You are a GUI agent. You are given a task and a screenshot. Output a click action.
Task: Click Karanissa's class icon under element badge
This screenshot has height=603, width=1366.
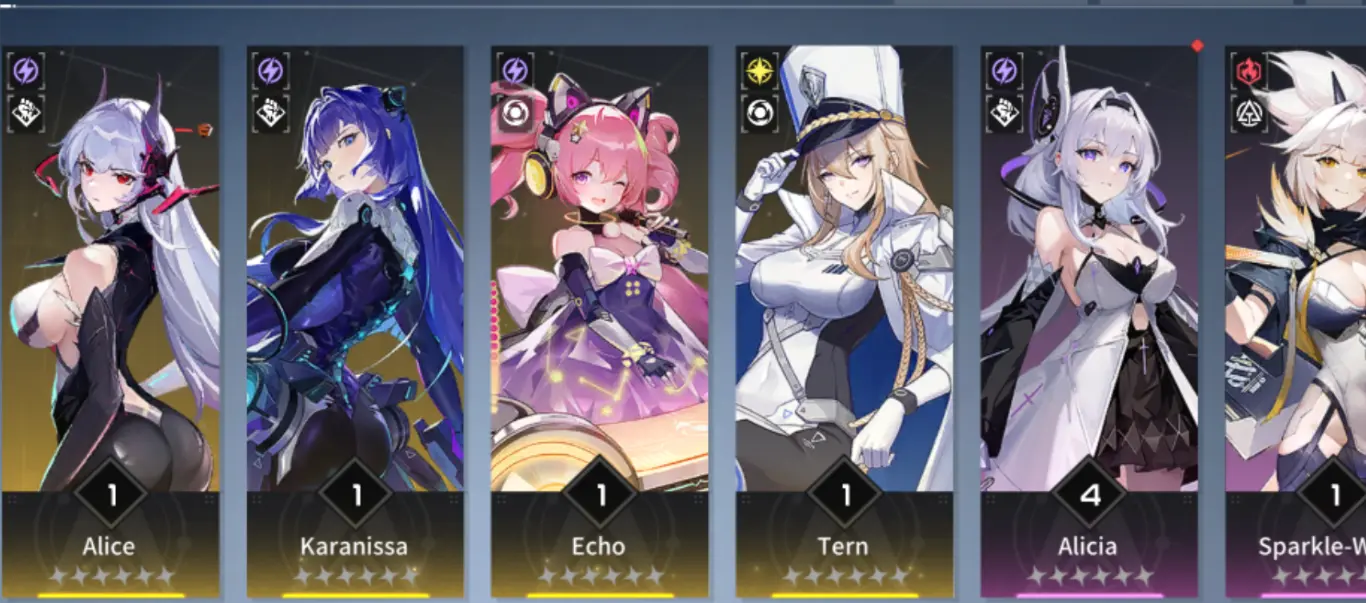pos(270,113)
